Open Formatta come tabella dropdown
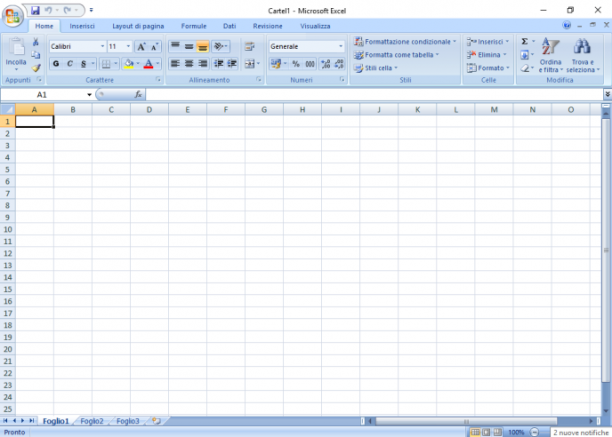612x437 pixels. click(x=396, y=55)
